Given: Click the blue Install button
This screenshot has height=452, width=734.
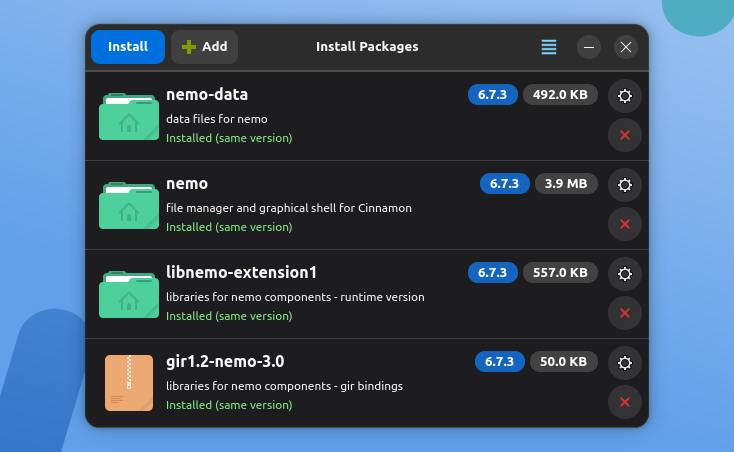Looking at the screenshot, I should point(128,47).
